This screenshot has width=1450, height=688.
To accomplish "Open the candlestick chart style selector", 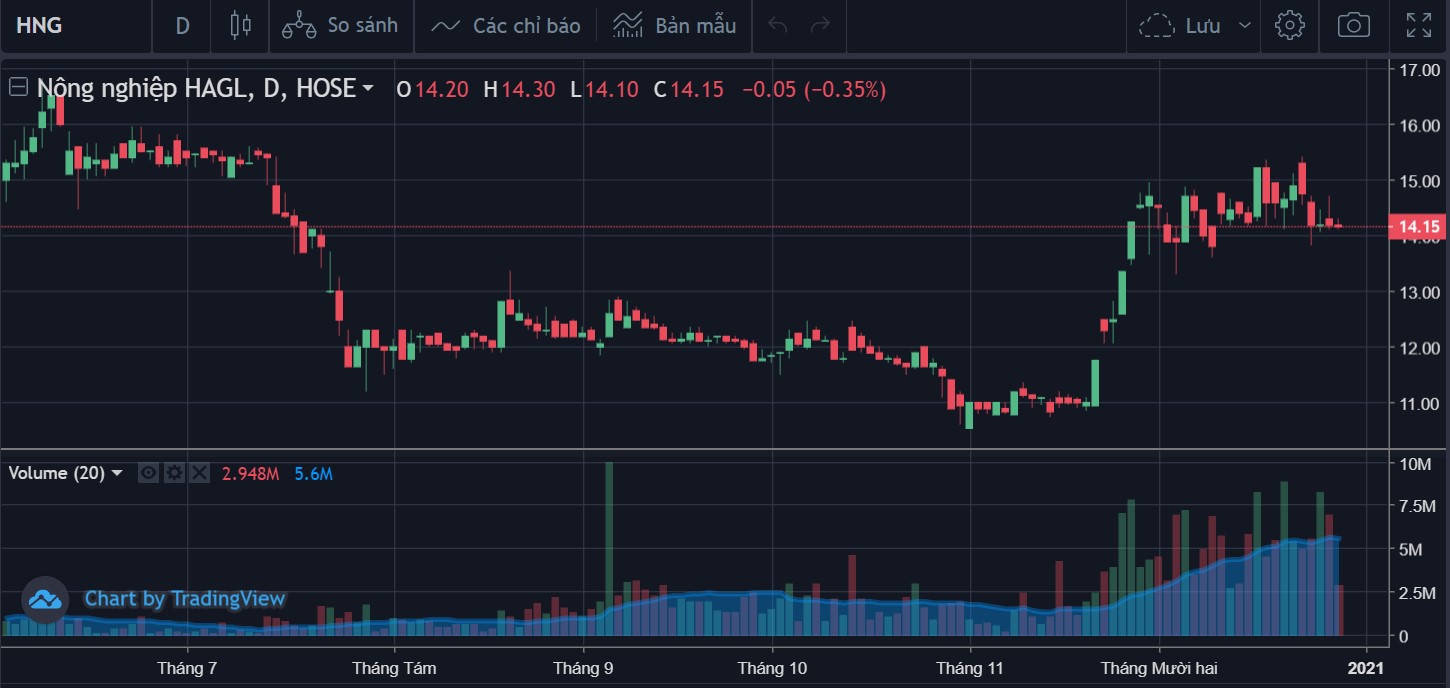I will pyautogui.click(x=240, y=25).
